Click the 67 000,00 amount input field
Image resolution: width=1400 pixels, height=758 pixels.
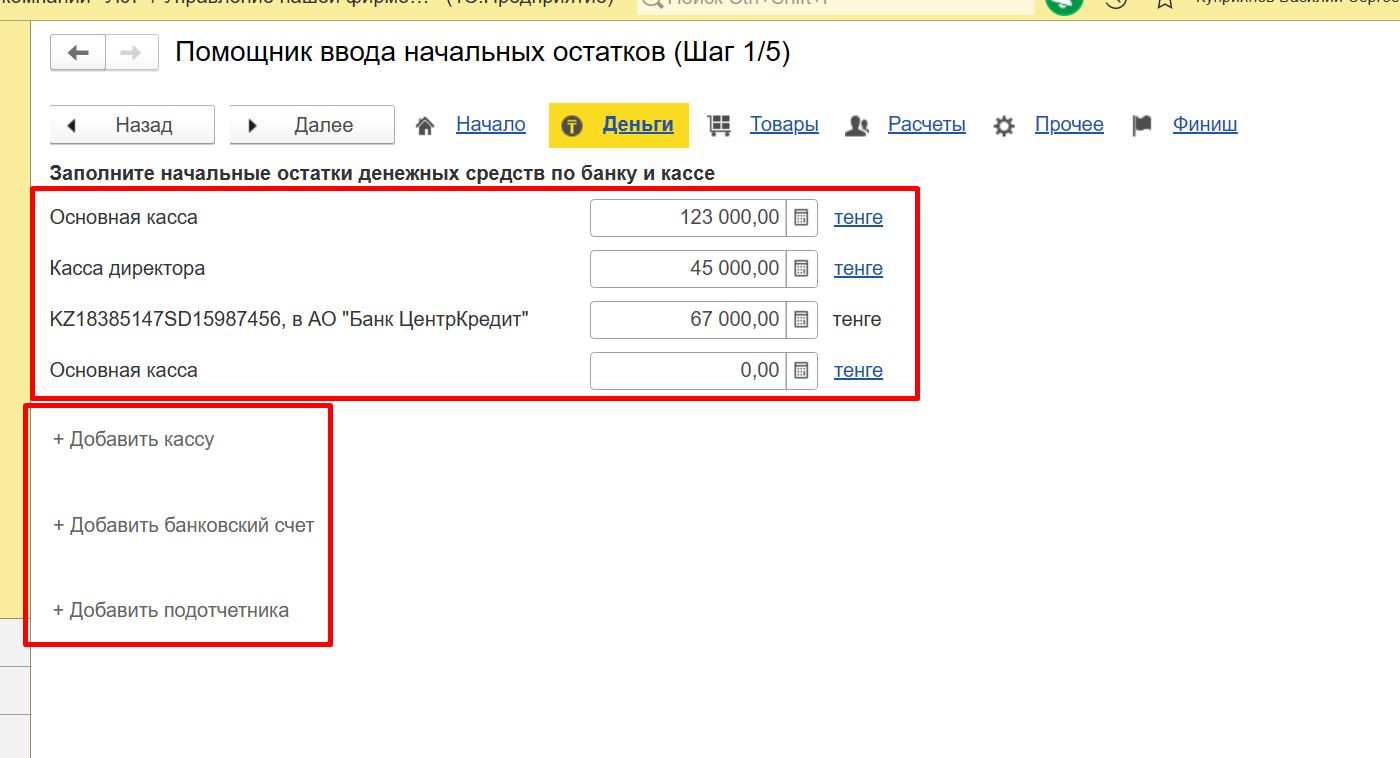(x=688, y=319)
